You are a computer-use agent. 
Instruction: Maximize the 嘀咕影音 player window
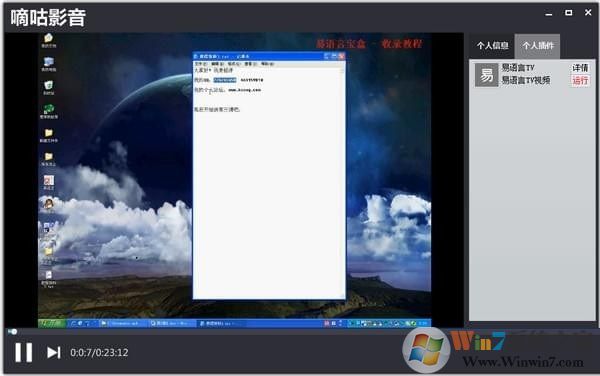pos(569,13)
